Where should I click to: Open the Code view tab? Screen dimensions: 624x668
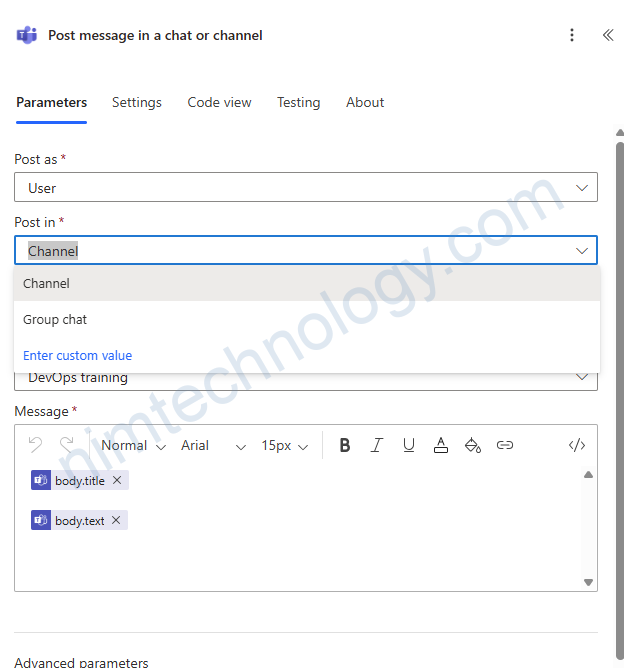(x=219, y=103)
